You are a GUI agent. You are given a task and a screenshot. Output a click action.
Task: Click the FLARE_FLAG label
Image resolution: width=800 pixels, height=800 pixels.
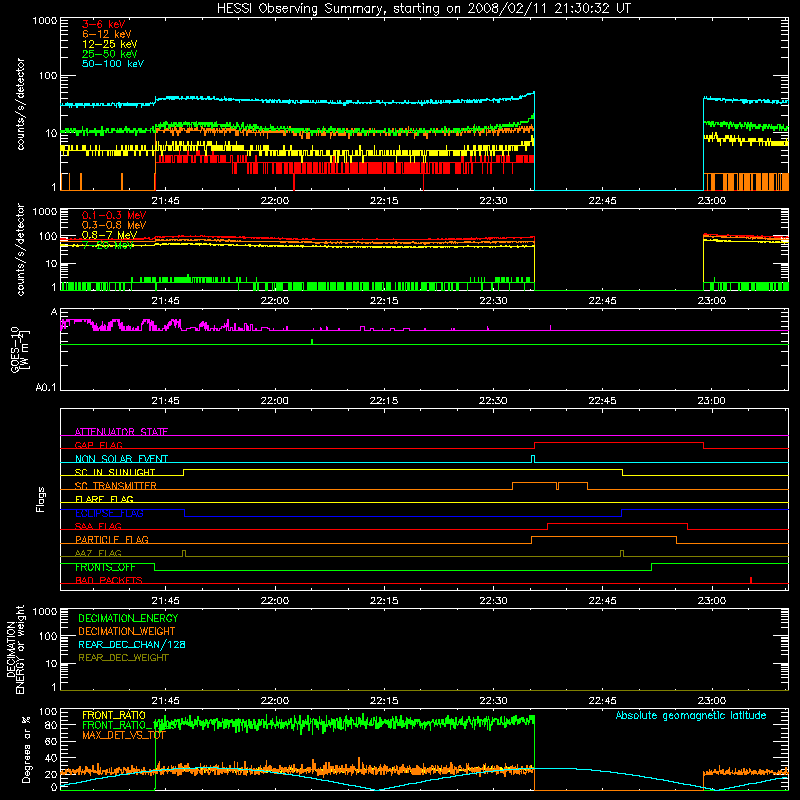104,499
